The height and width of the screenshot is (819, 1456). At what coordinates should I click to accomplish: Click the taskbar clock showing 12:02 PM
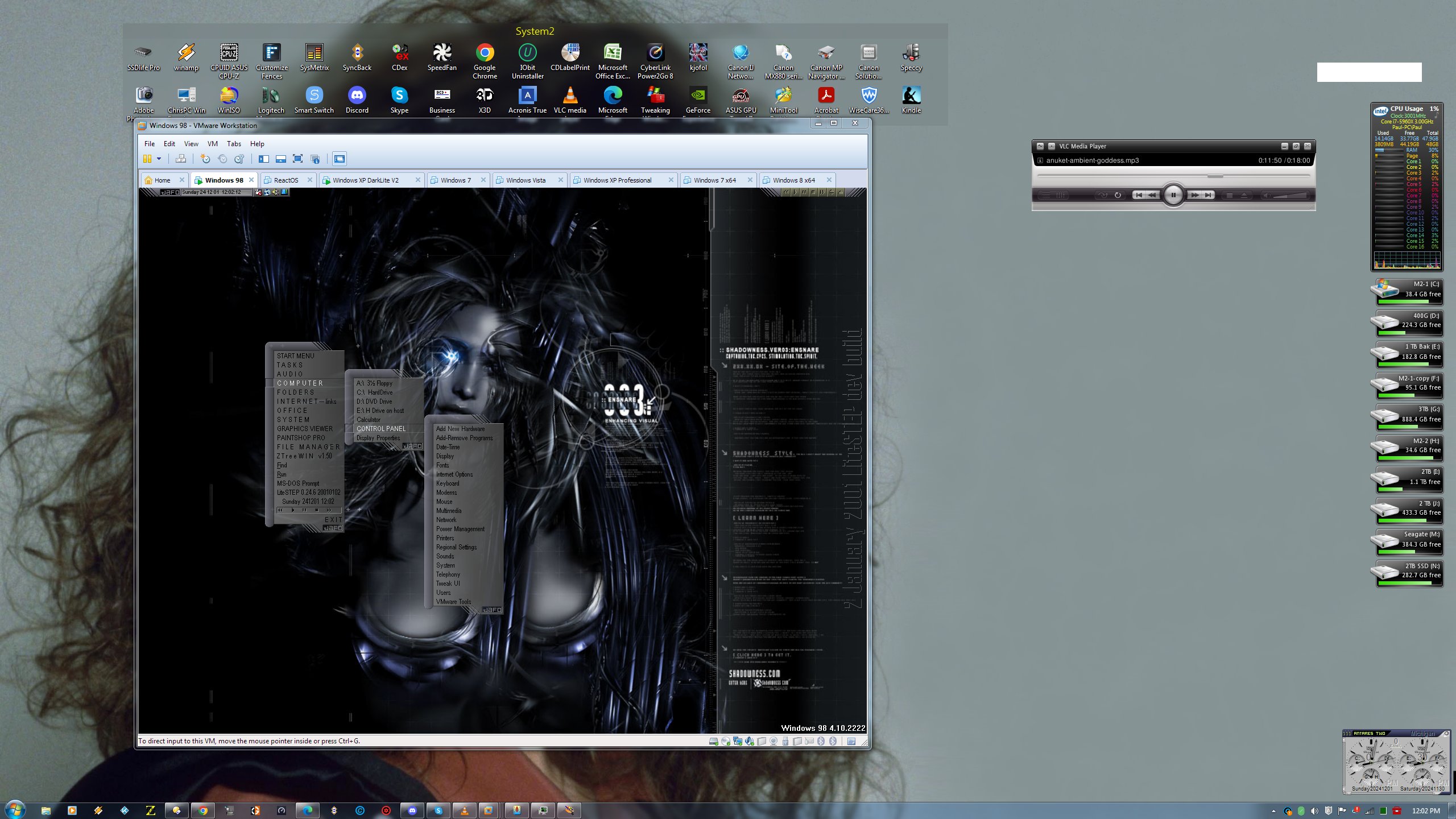click(1426, 810)
